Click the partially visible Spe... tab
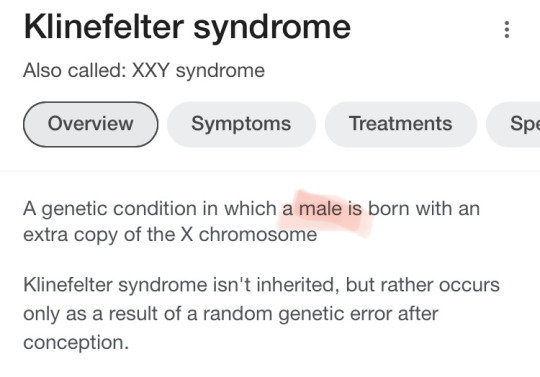Viewport: 540px width, 377px height. point(513,124)
